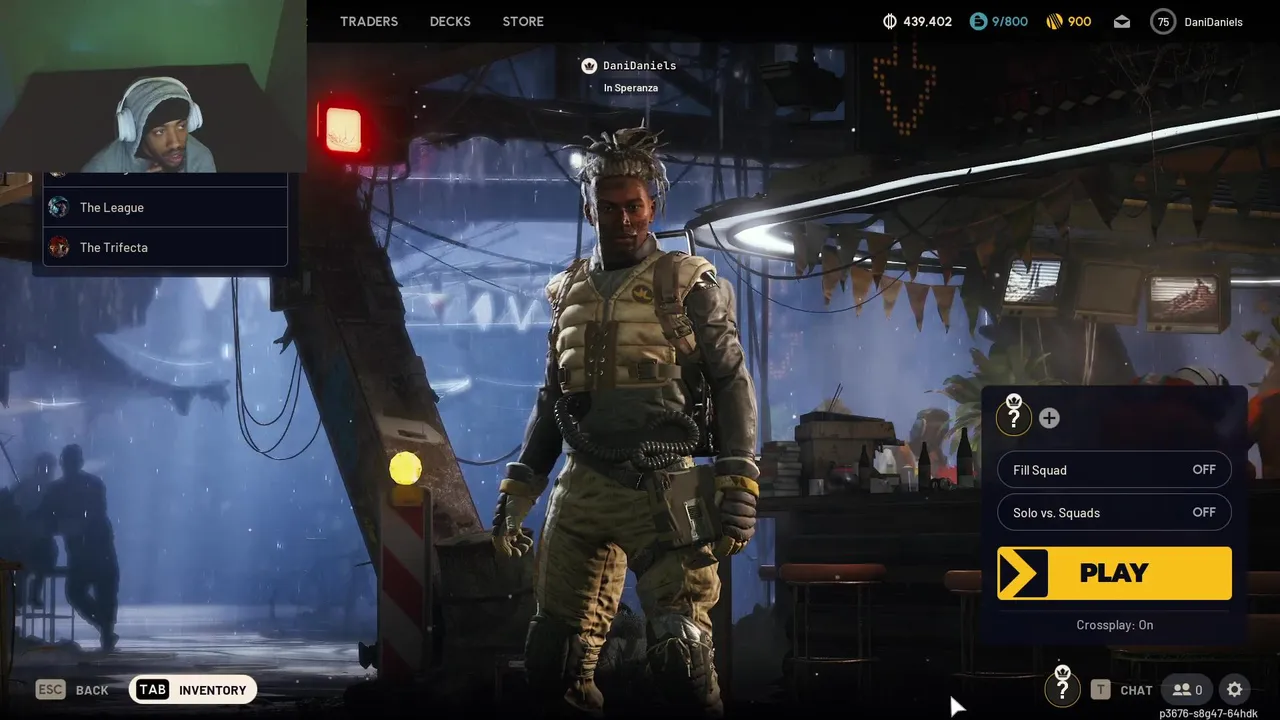This screenshot has width=1280, height=720.
Task: Click the bottom party question-mark avatar
Action: click(1062, 687)
